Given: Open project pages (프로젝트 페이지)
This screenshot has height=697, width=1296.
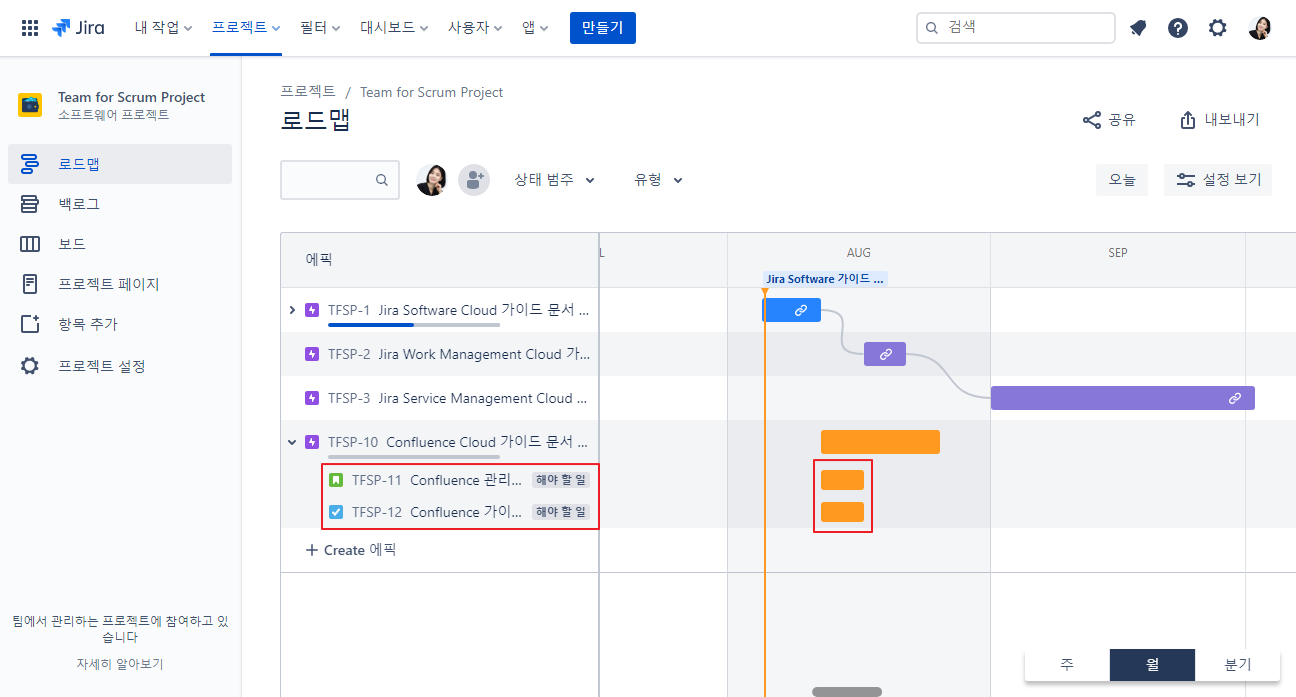Looking at the screenshot, I should coord(120,284).
